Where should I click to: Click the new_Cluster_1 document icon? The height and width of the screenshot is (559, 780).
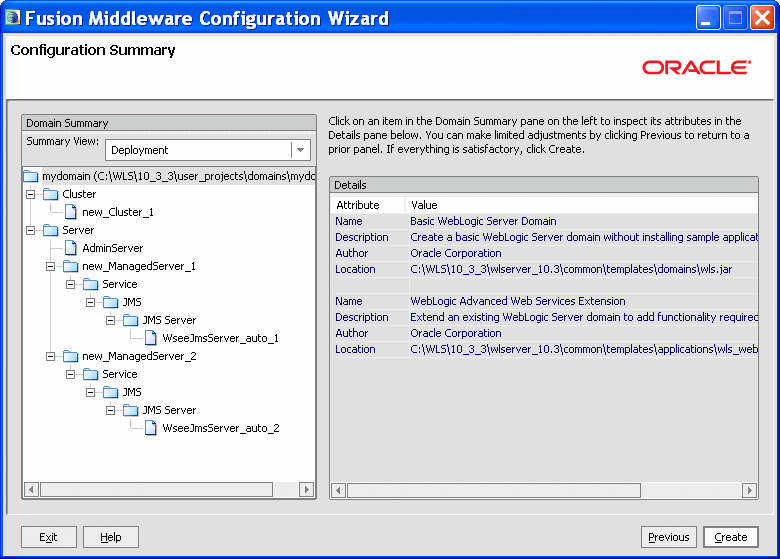pos(71,212)
